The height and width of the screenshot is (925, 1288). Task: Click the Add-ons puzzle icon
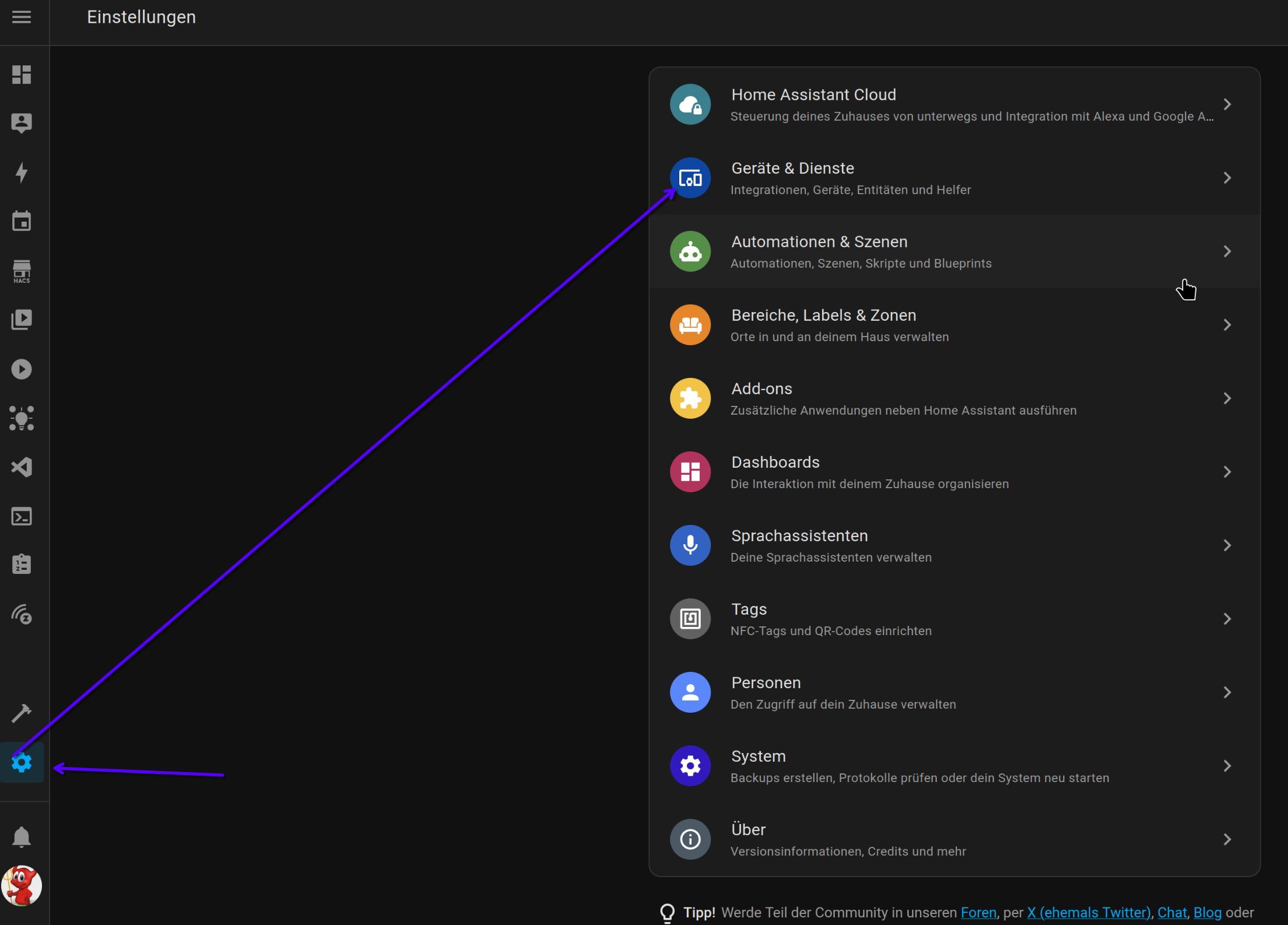(x=690, y=398)
